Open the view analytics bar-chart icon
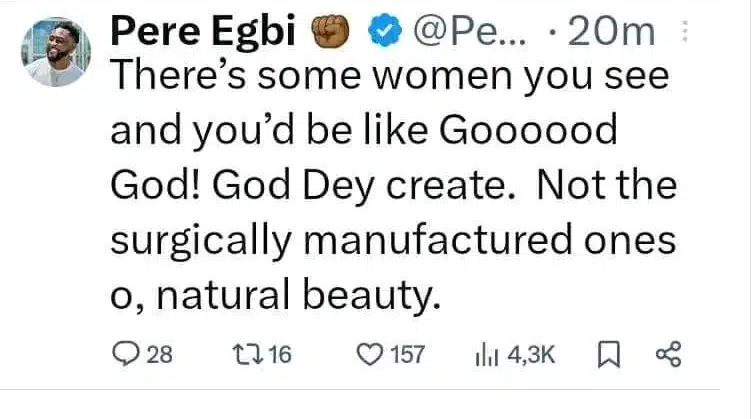756x419 pixels. (x=487, y=353)
